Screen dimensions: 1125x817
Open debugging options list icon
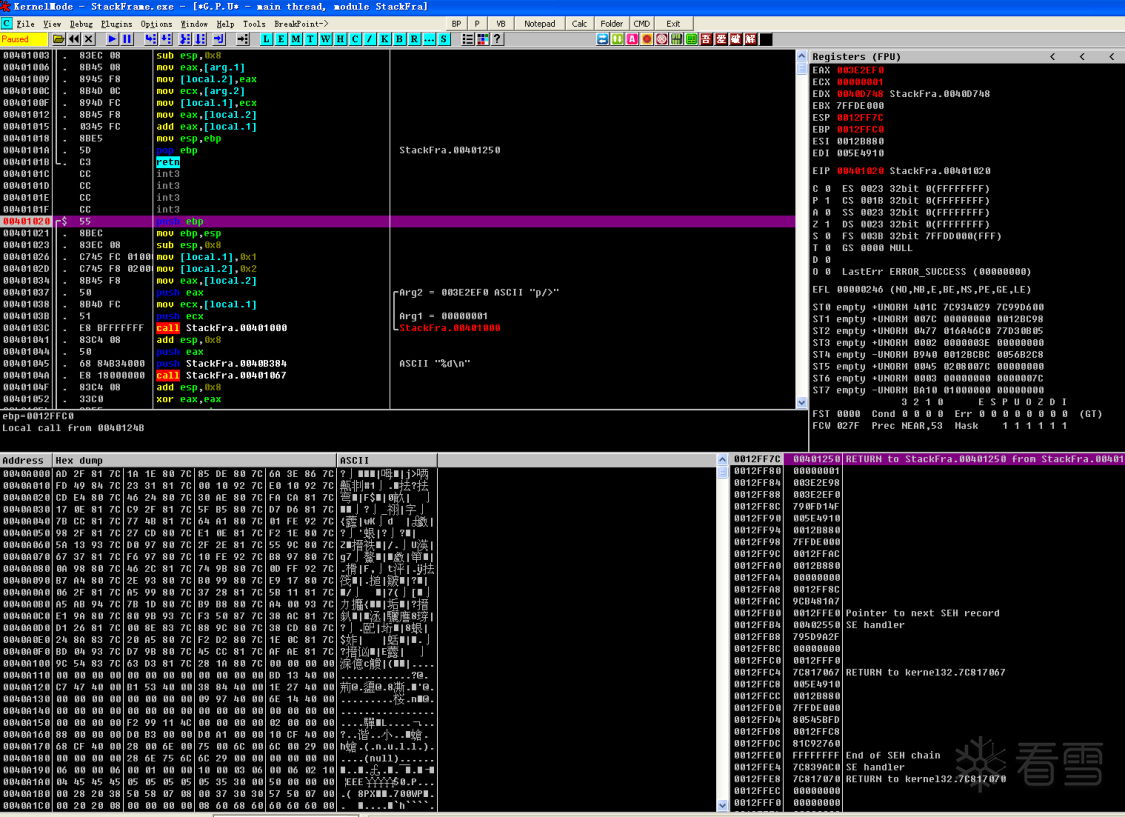coord(468,39)
